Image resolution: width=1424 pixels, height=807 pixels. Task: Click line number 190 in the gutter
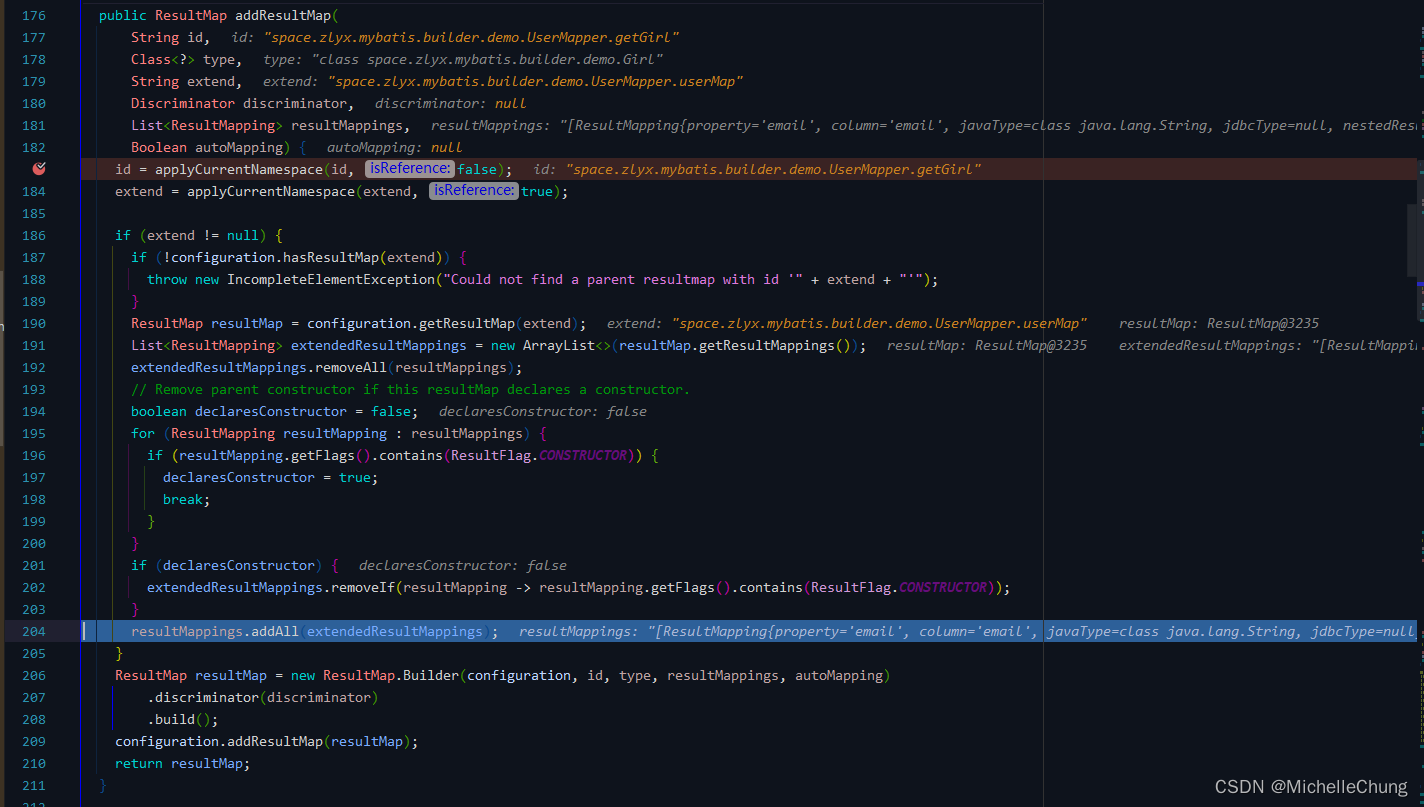click(x=33, y=323)
